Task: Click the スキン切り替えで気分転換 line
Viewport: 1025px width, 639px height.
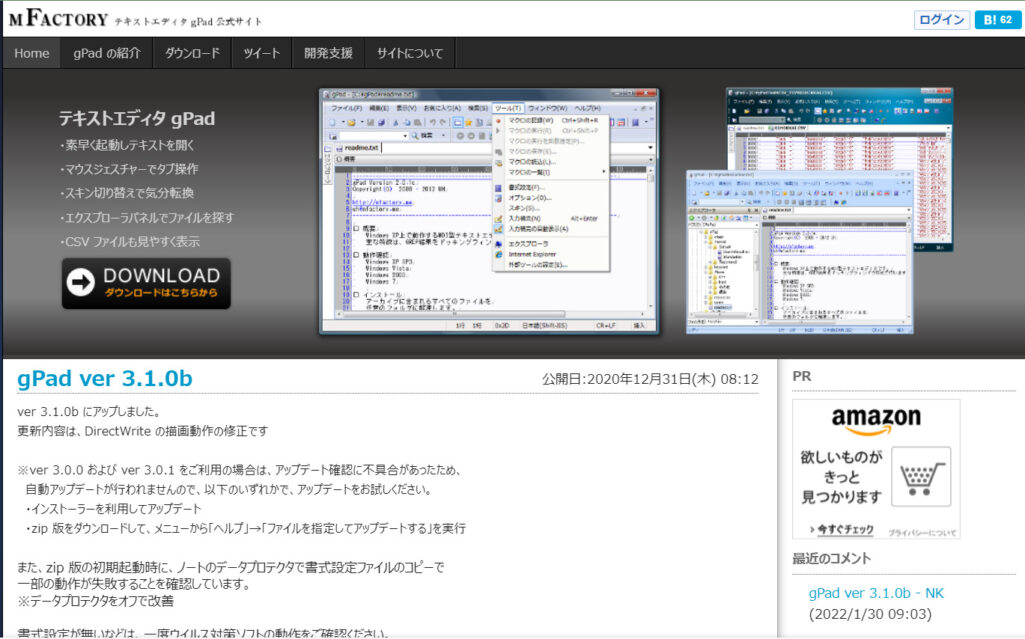Action: 127,193
